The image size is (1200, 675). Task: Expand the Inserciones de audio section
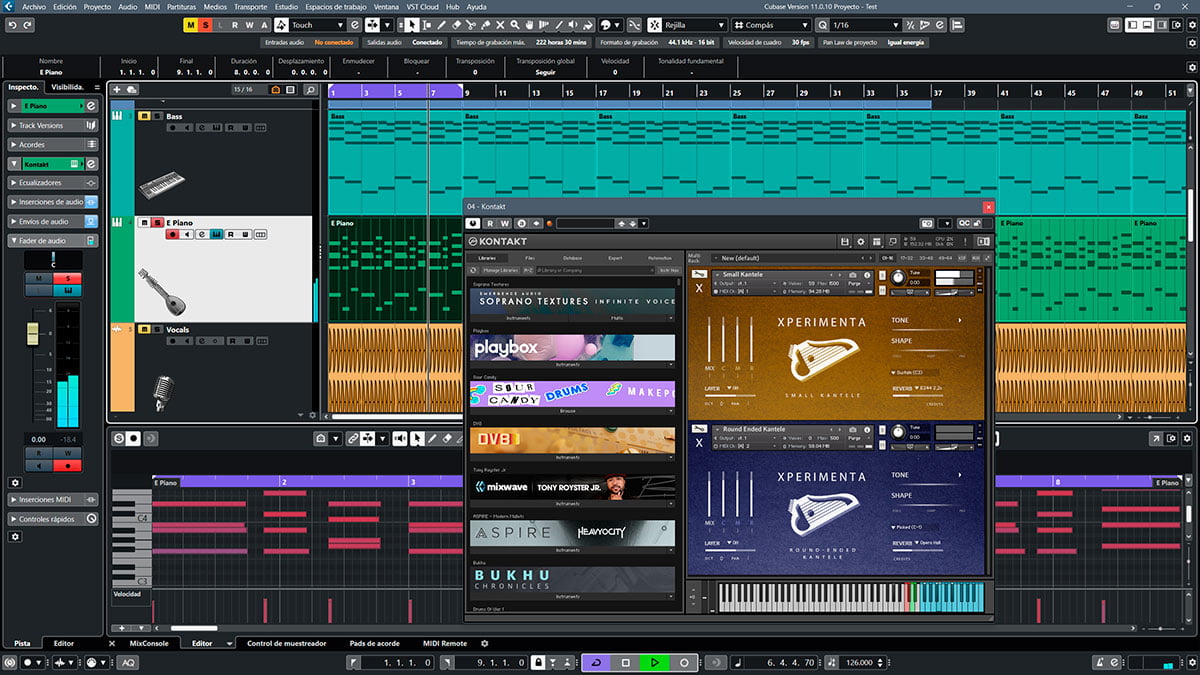[x=53, y=202]
